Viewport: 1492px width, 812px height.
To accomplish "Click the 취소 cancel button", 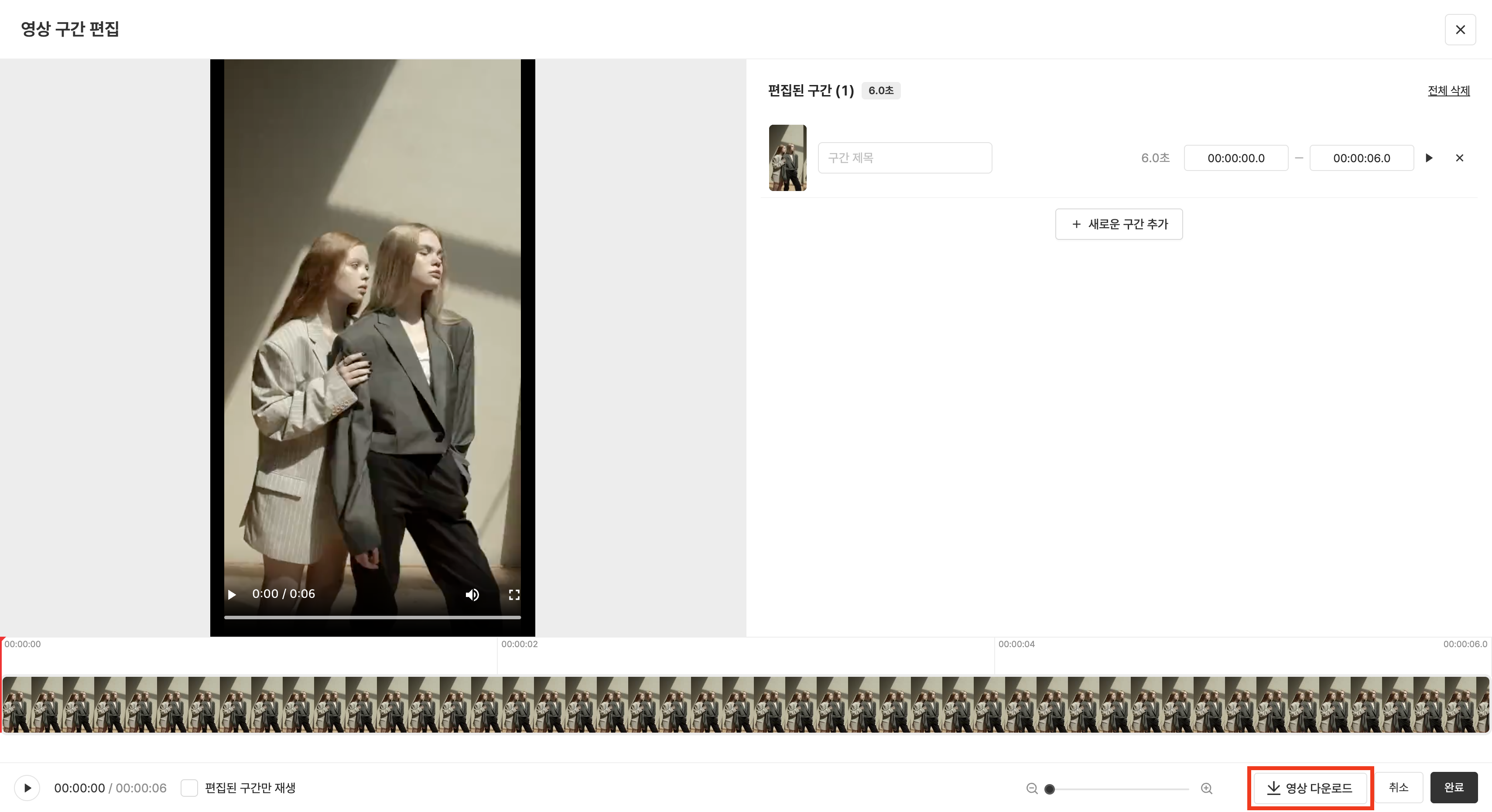I will 1398,787.
